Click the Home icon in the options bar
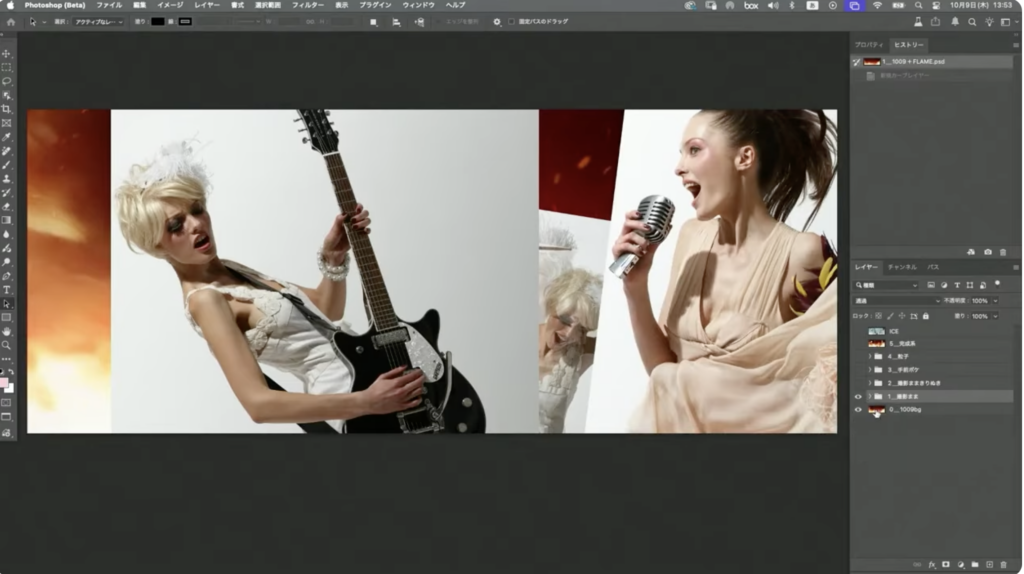 (x=11, y=21)
